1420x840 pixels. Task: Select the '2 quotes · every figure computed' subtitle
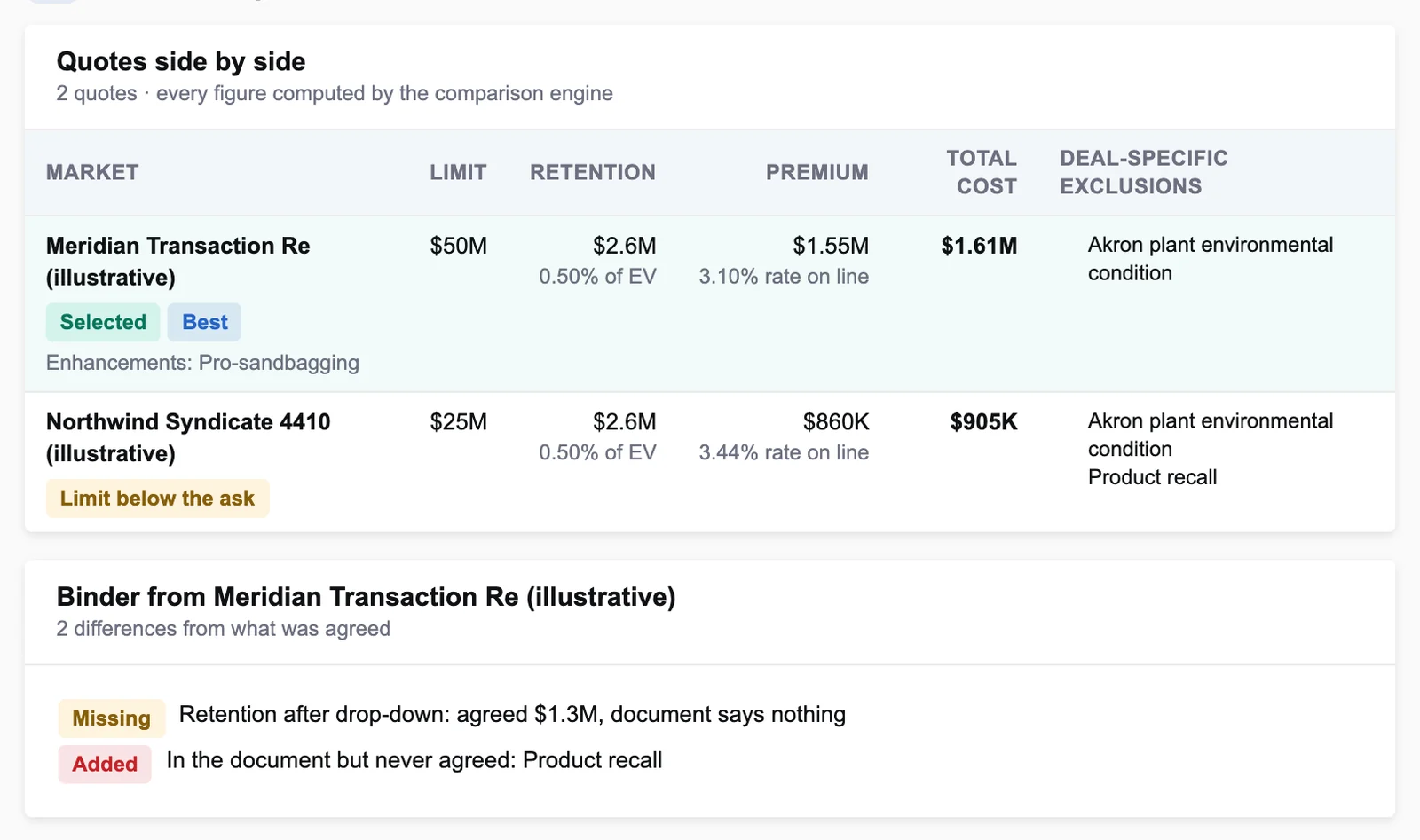pyautogui.click(x=335, y=93)
